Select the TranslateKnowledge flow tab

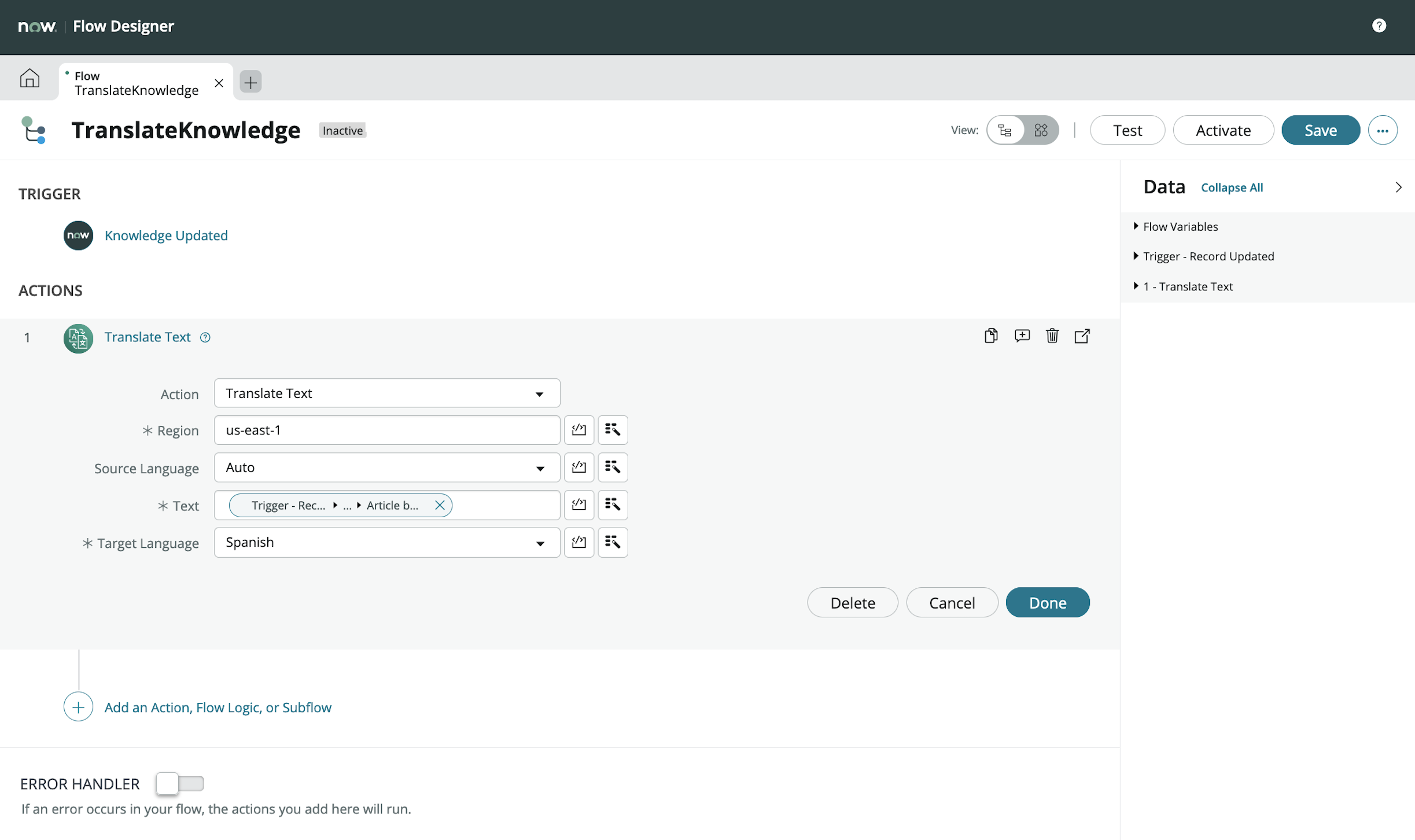[x=137, y=83]
